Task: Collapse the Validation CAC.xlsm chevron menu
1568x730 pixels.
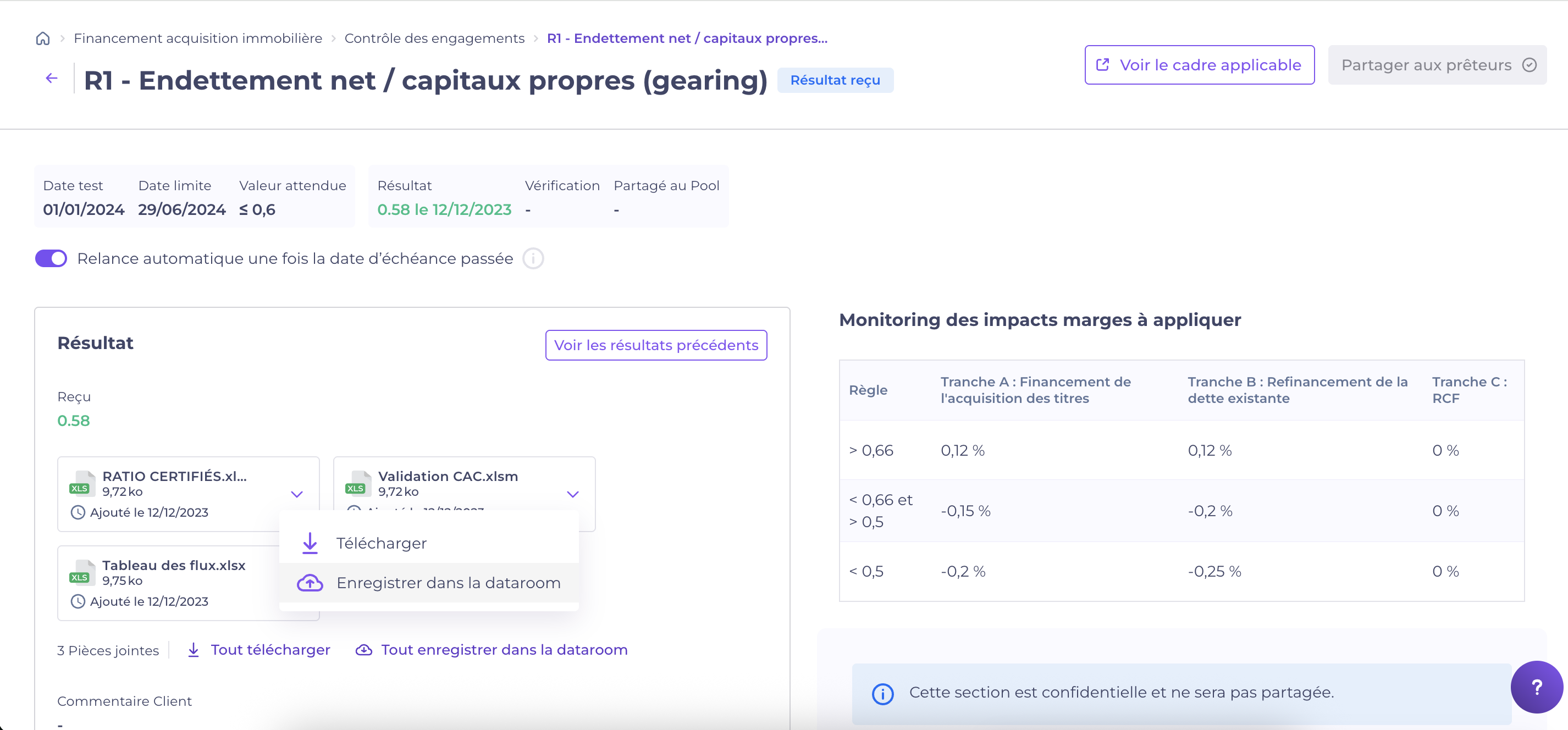Action: (572, 494)
